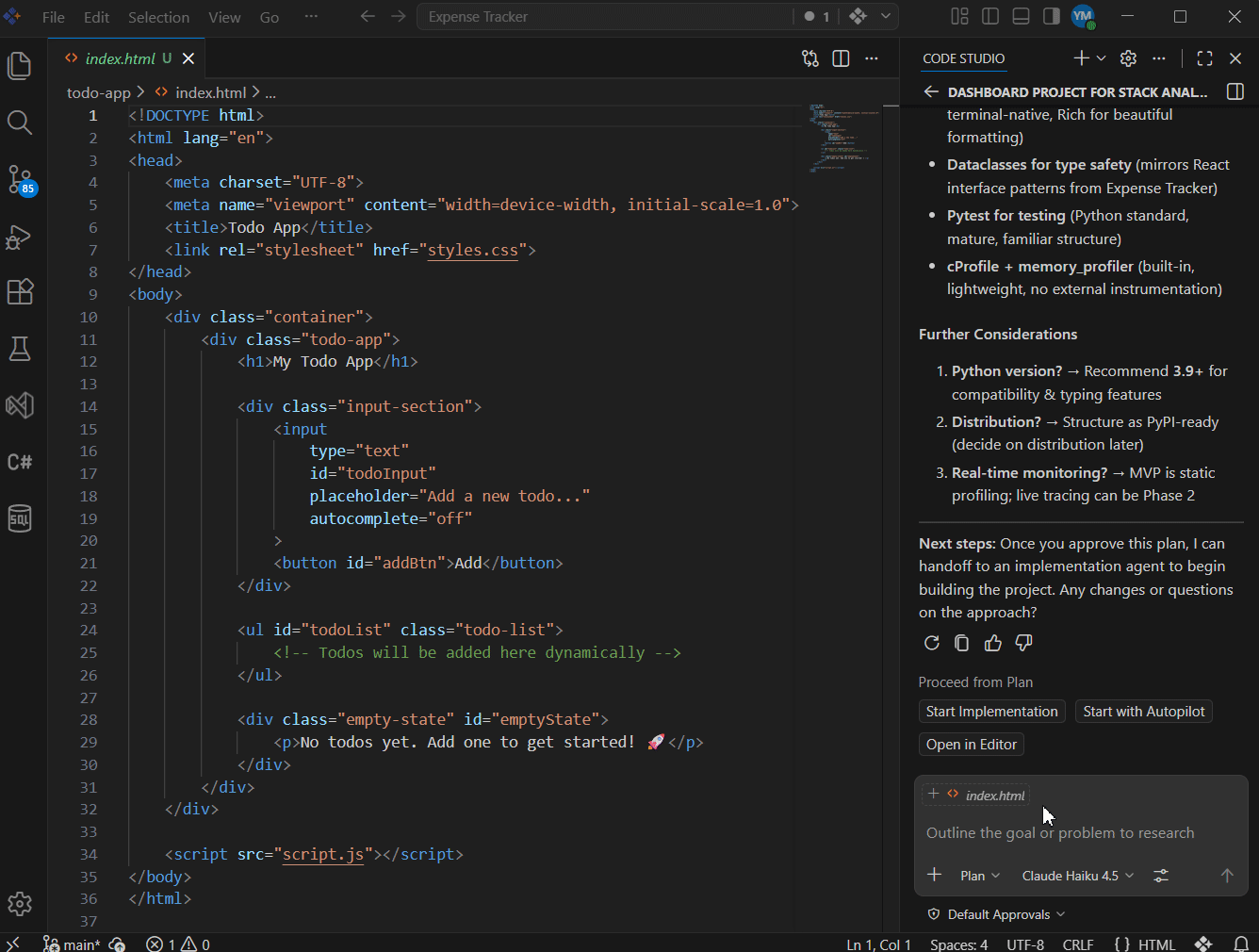This screenshot has width=1259, height=952.
Task: Toggle the secondary side bar layout button
Action: [1051, 16]
